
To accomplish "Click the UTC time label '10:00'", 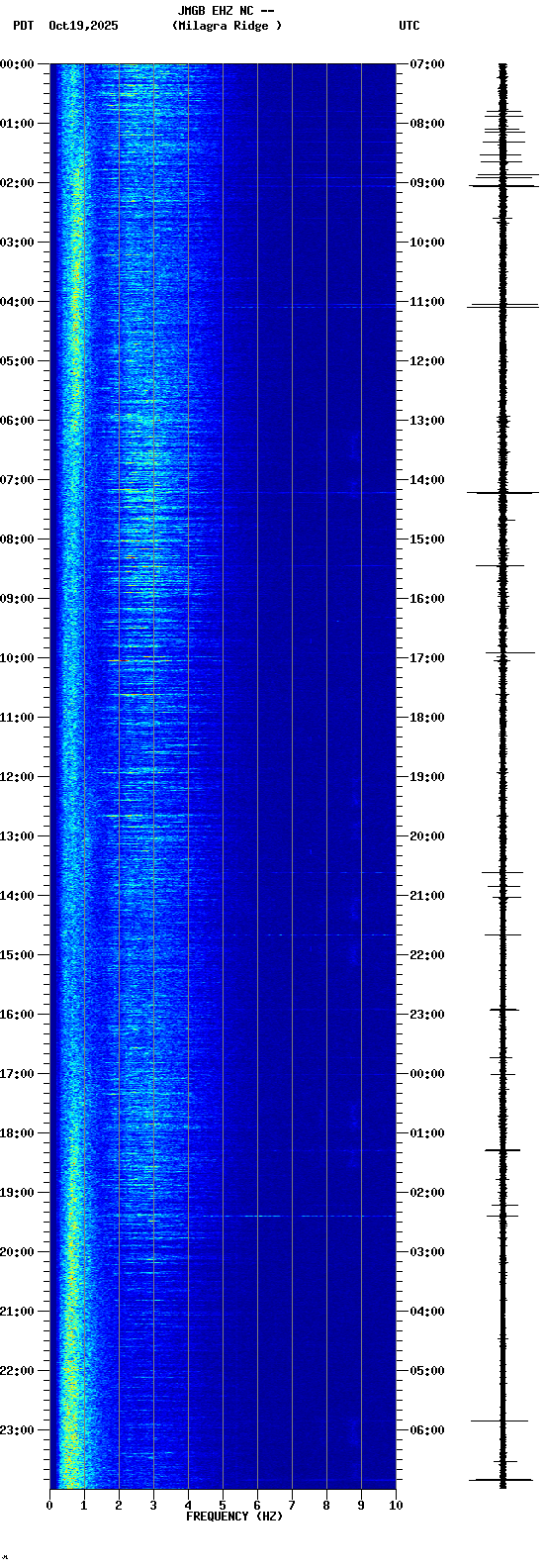I will coord(427,243).
